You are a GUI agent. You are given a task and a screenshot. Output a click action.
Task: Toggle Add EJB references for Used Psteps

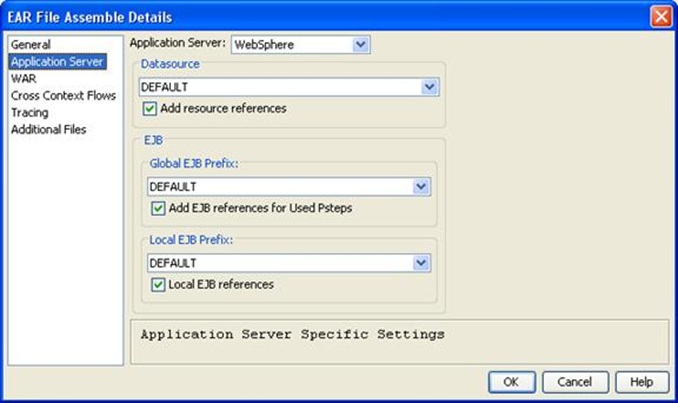click(158, 209)
